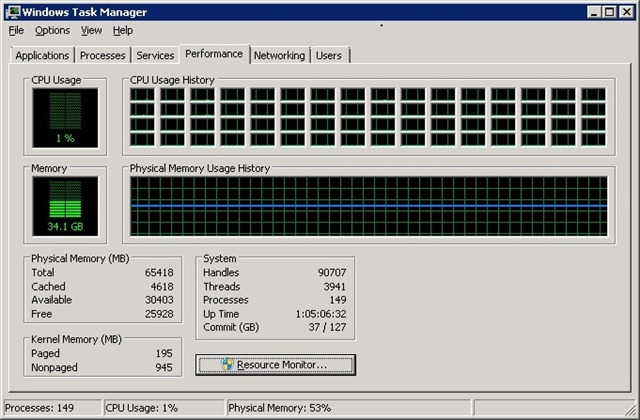Select the Performance tab
The height and width of the screenshot is (420, 640).
(214, 54)
